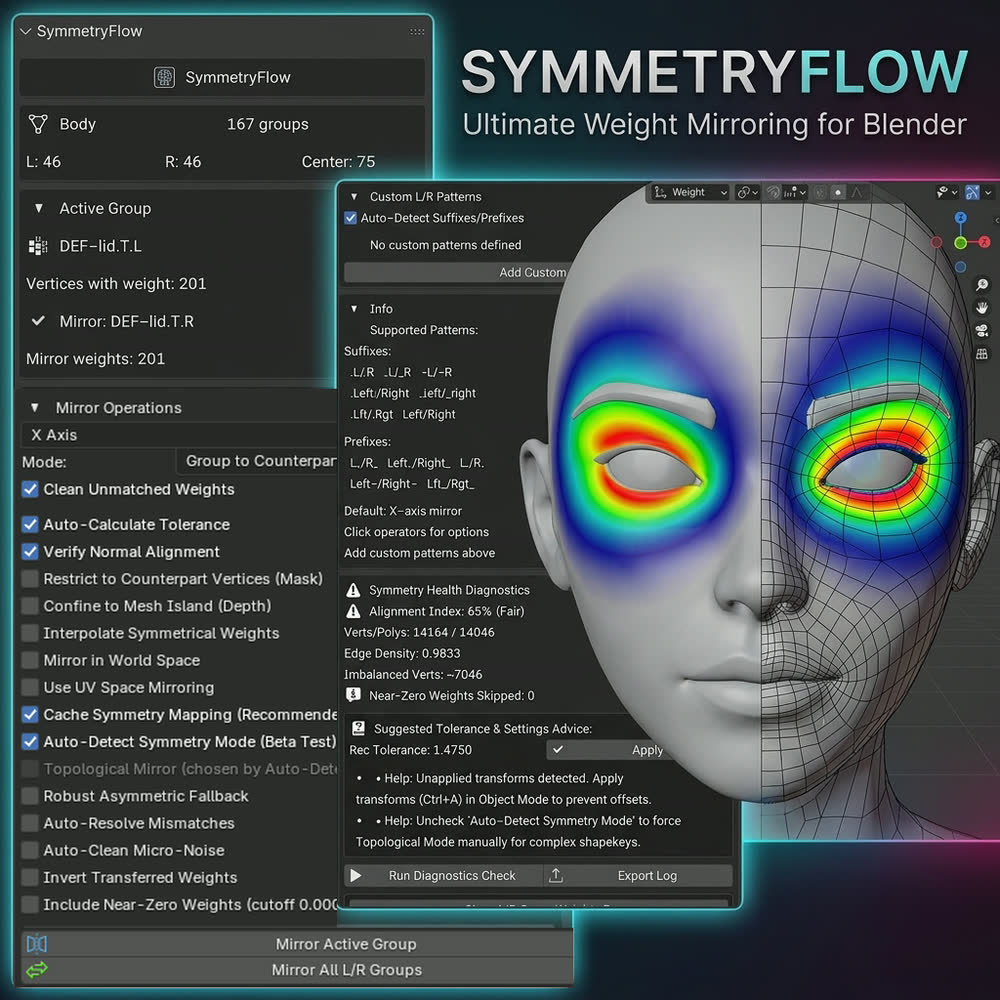1000x1000 pixels.
Task: Click the Body mesh object icon
Action: (x=38, y=124)
